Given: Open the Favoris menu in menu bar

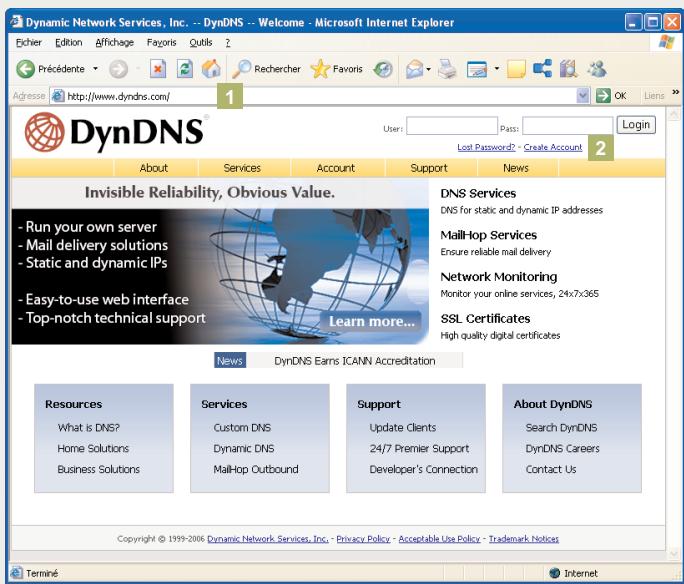Looking at the screenshot, I should pyautogui.click(x=161, y=42).
